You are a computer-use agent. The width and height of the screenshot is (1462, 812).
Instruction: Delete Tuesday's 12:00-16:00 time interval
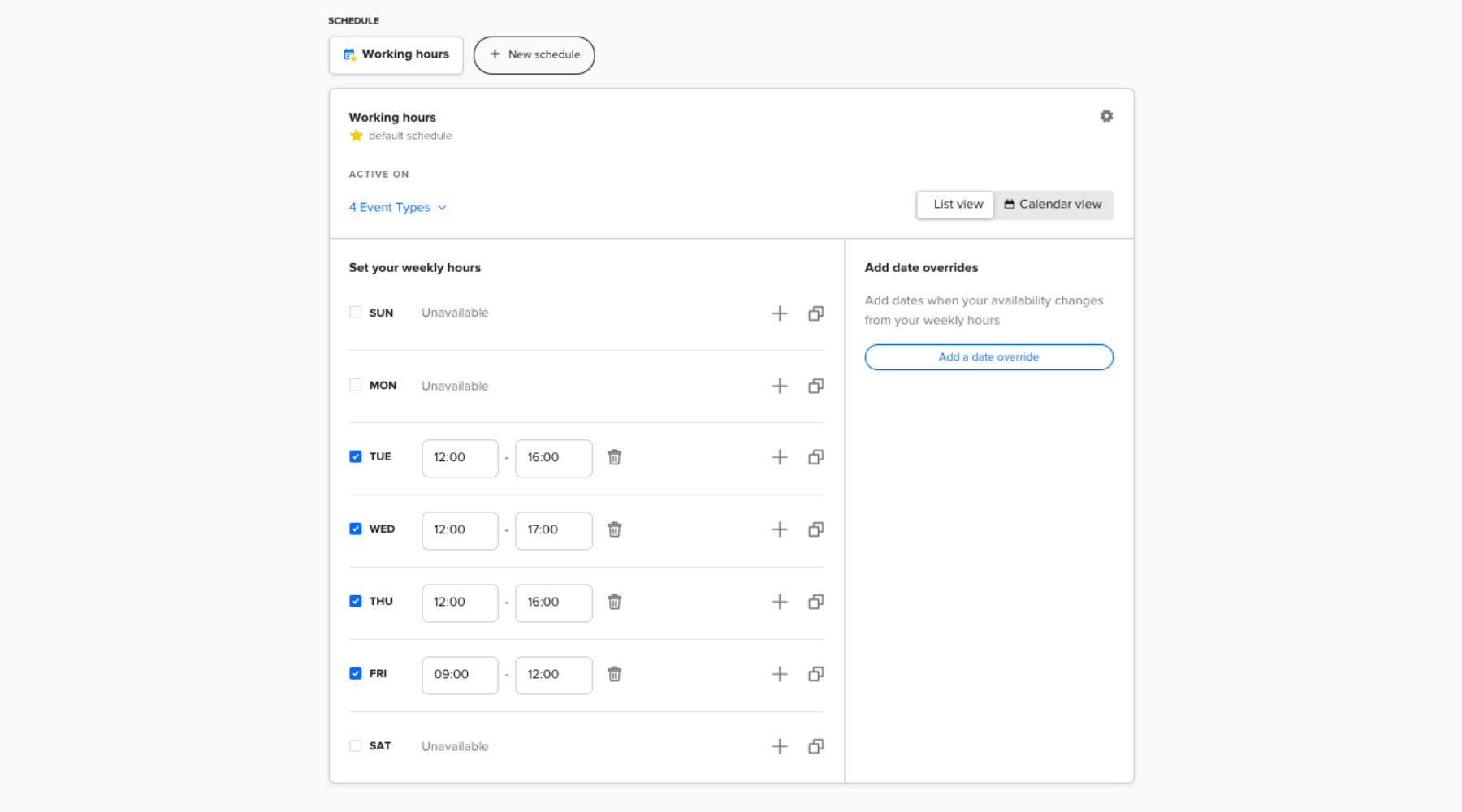tap(615, 457)
